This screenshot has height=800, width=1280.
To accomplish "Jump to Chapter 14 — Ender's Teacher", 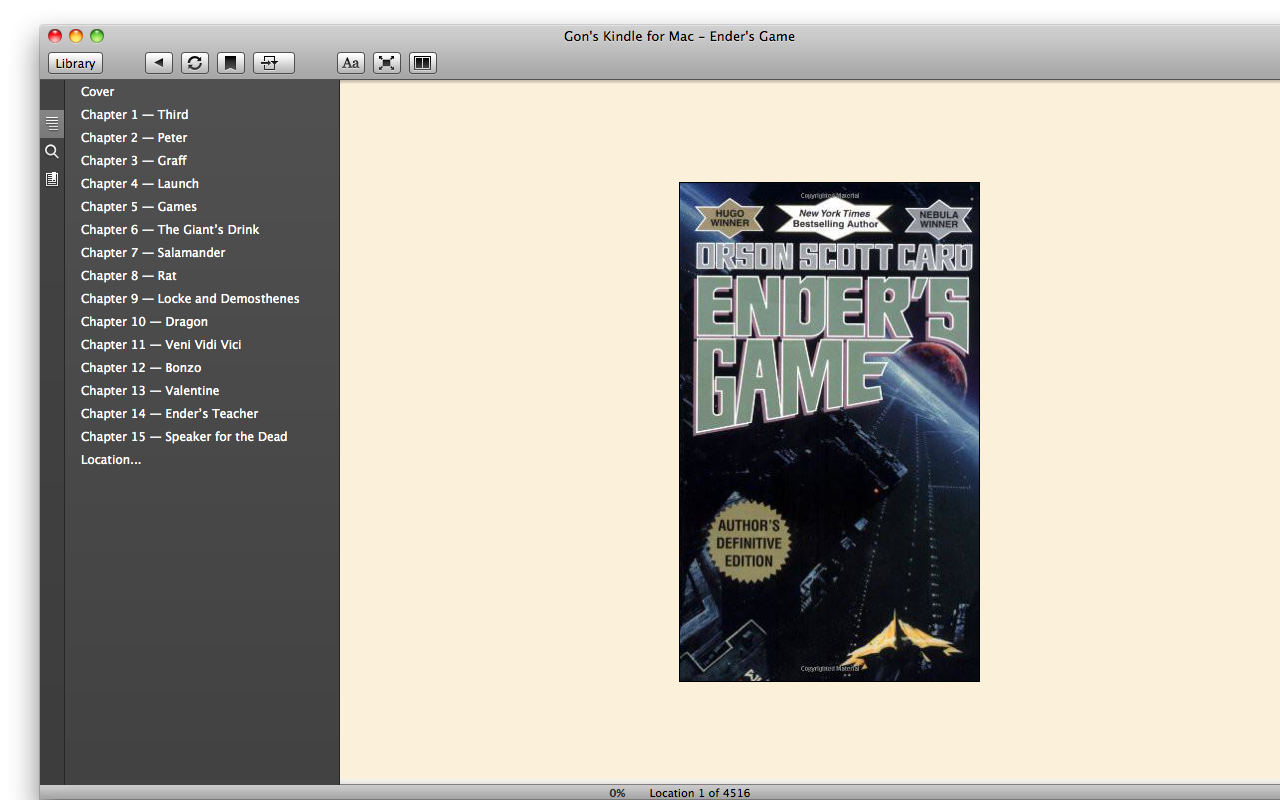I will click(x=170, y=414).
